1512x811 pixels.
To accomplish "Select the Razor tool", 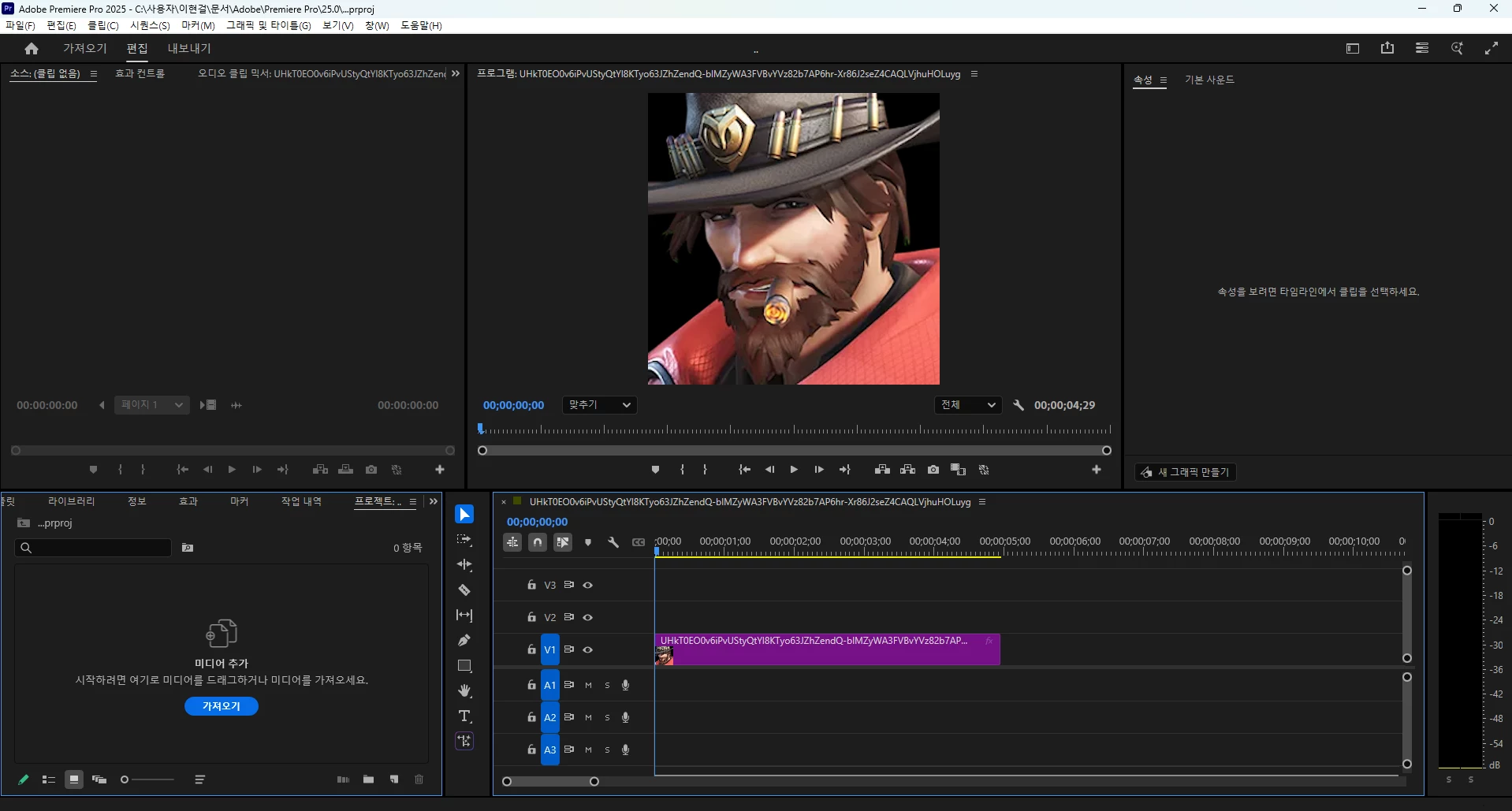I will tap(464, 590).
